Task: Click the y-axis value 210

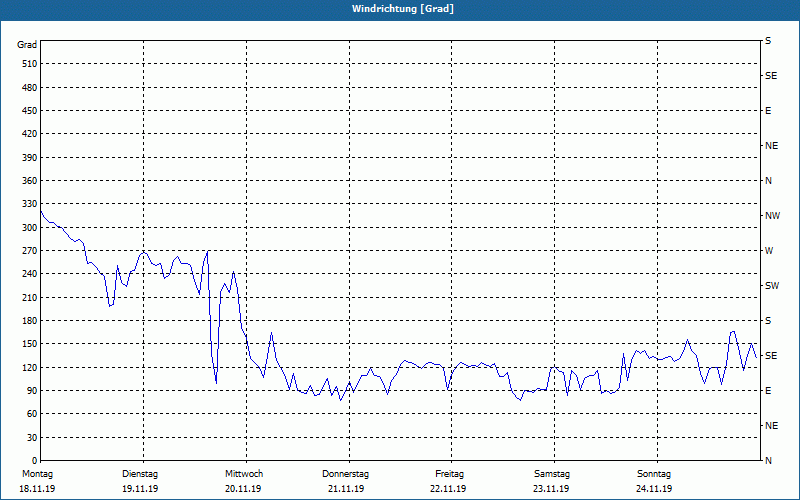Action: 29,297
